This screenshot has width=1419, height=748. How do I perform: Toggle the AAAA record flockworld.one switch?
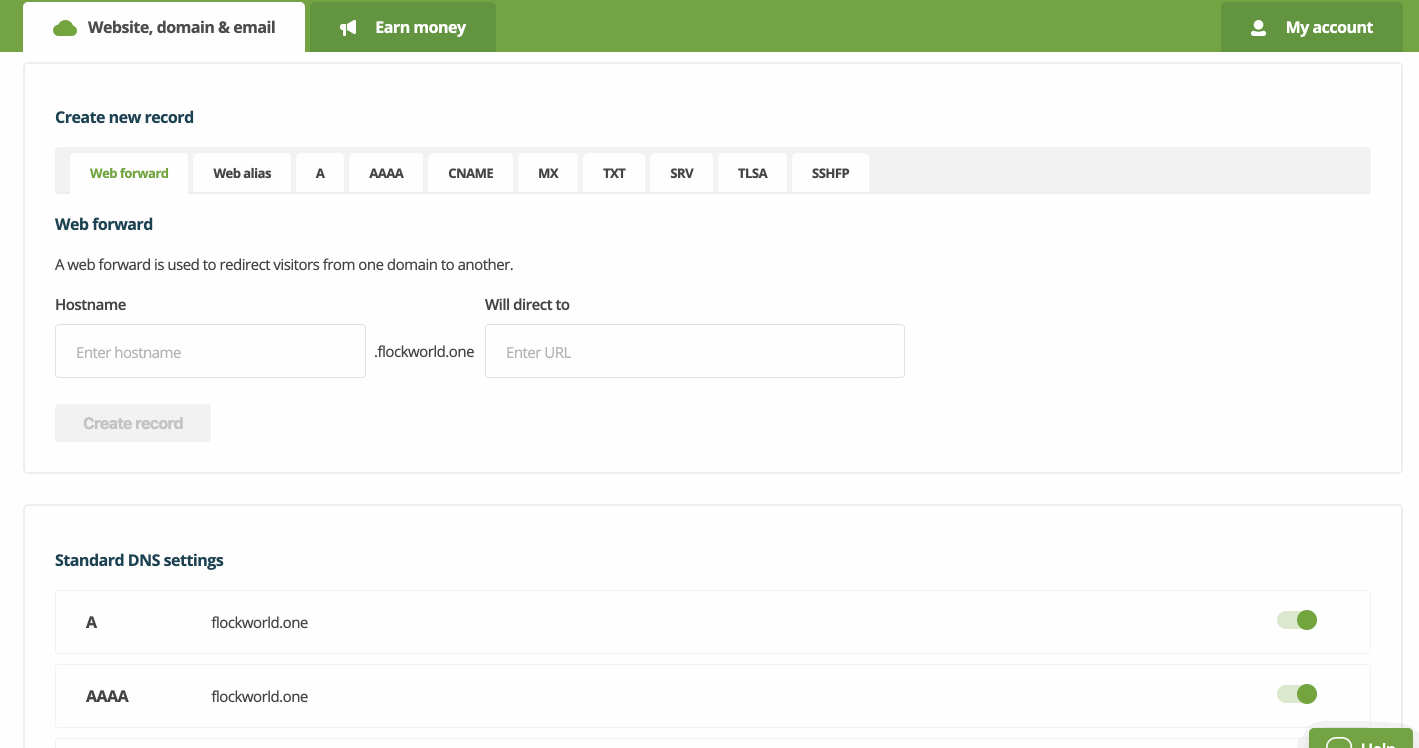pyautogui.click(x=1297, y=694)
